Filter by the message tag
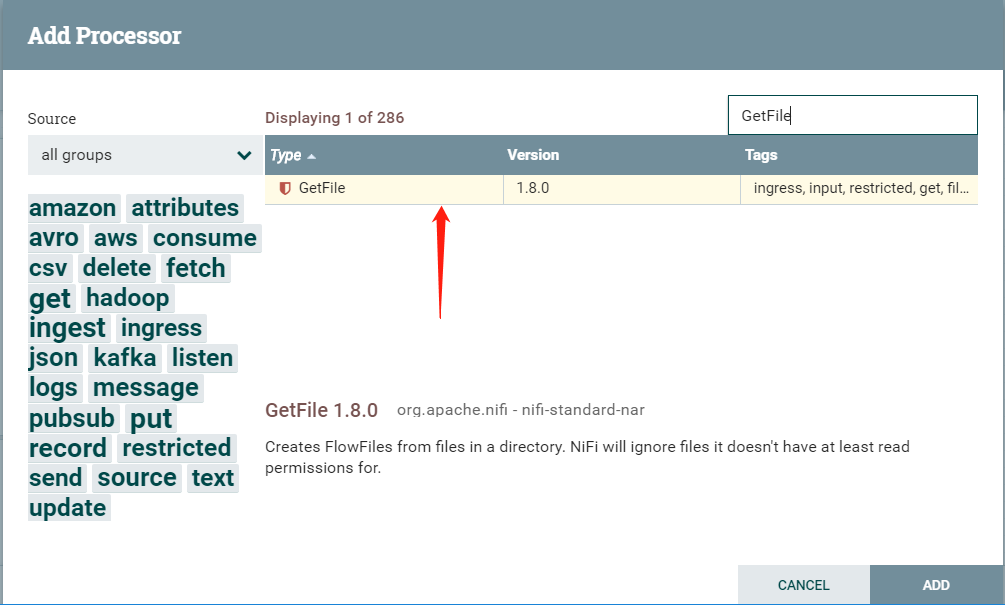Image resolution: width=1005 pixels, height=605 pixels. [146, 388]
